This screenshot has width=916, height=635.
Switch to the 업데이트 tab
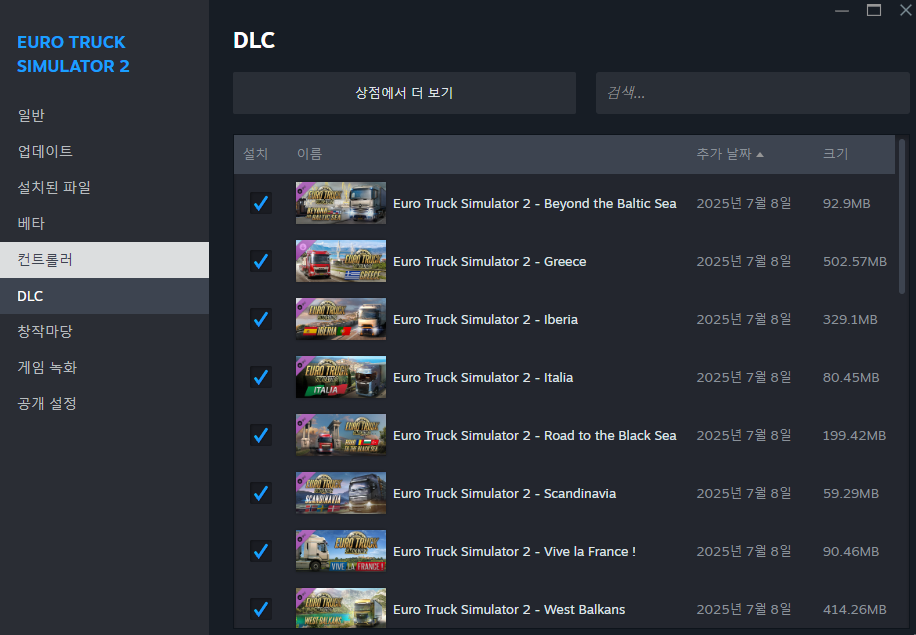coord(105,151)
